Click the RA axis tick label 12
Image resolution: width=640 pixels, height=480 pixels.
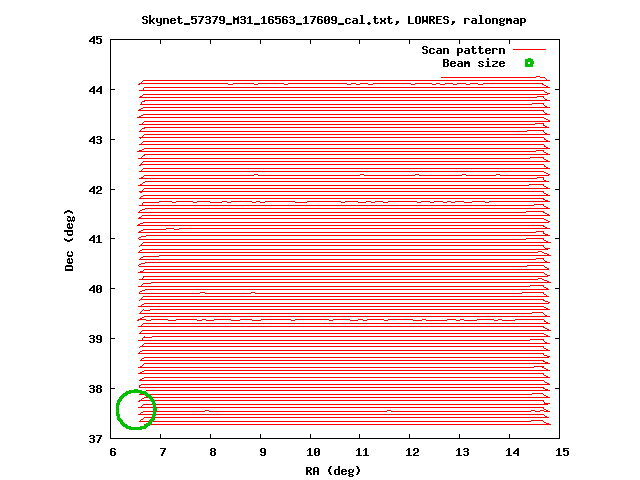tap(412, 452)
